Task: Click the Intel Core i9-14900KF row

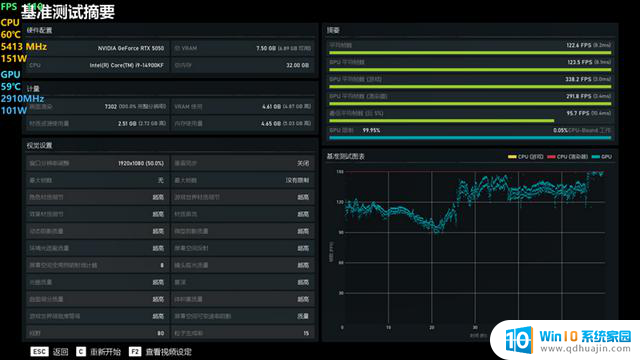Action: [97, 65]
